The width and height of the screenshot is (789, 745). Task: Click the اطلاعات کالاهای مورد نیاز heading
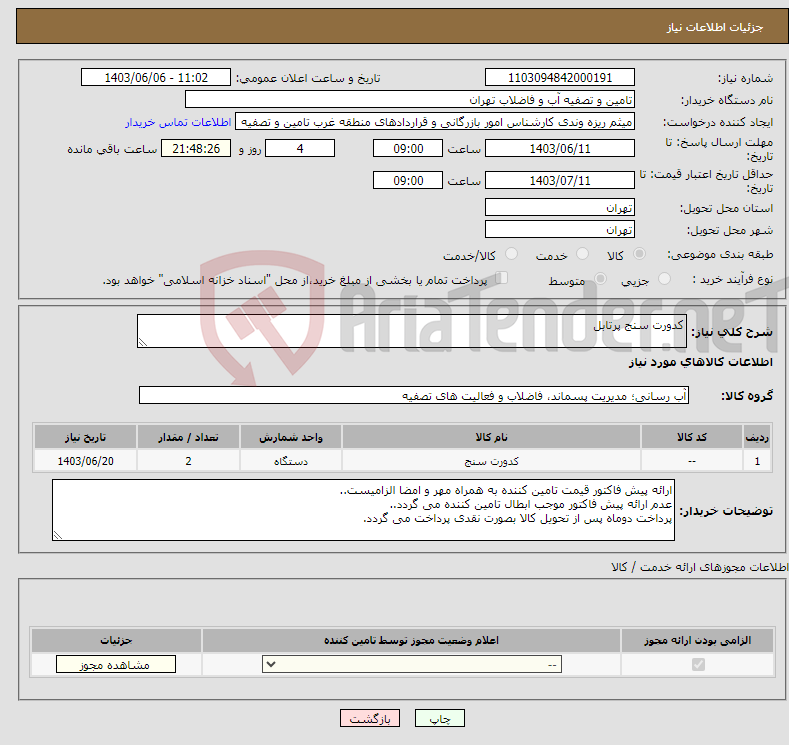tap(700, 362)
